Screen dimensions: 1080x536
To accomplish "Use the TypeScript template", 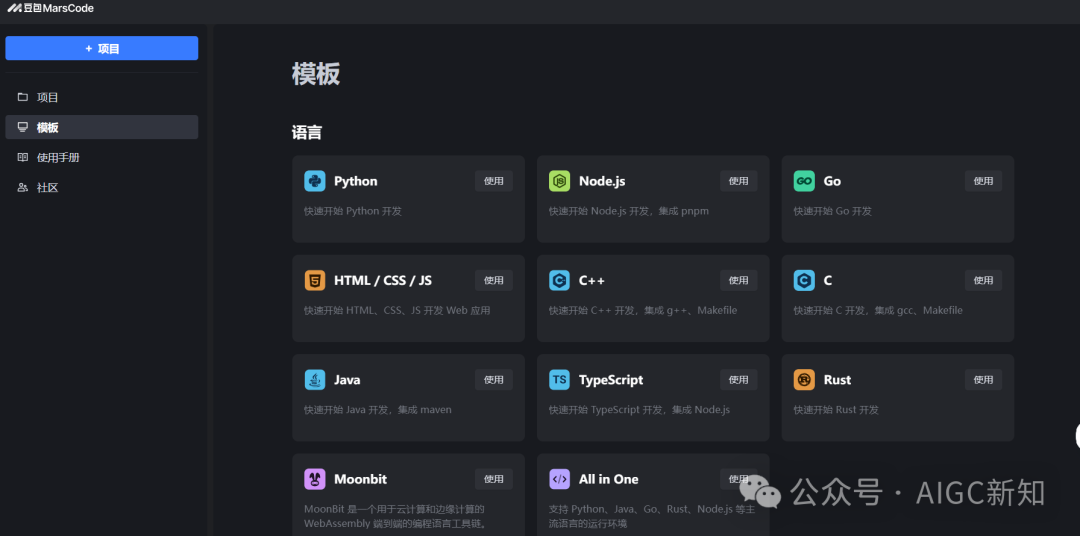I will [738, 380].
